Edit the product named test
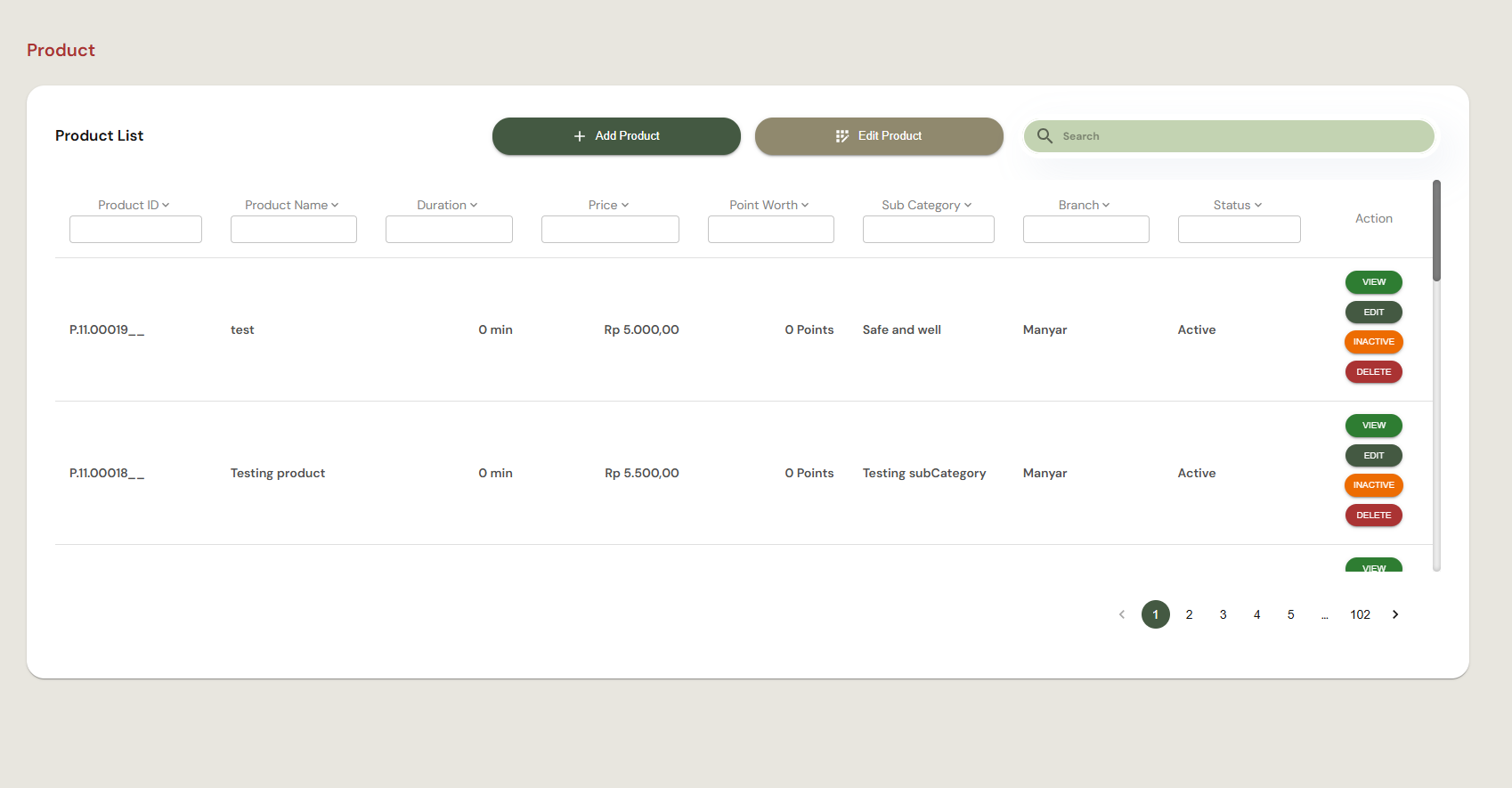This screenshot has width=1512, height=788. click(1374, 313)
